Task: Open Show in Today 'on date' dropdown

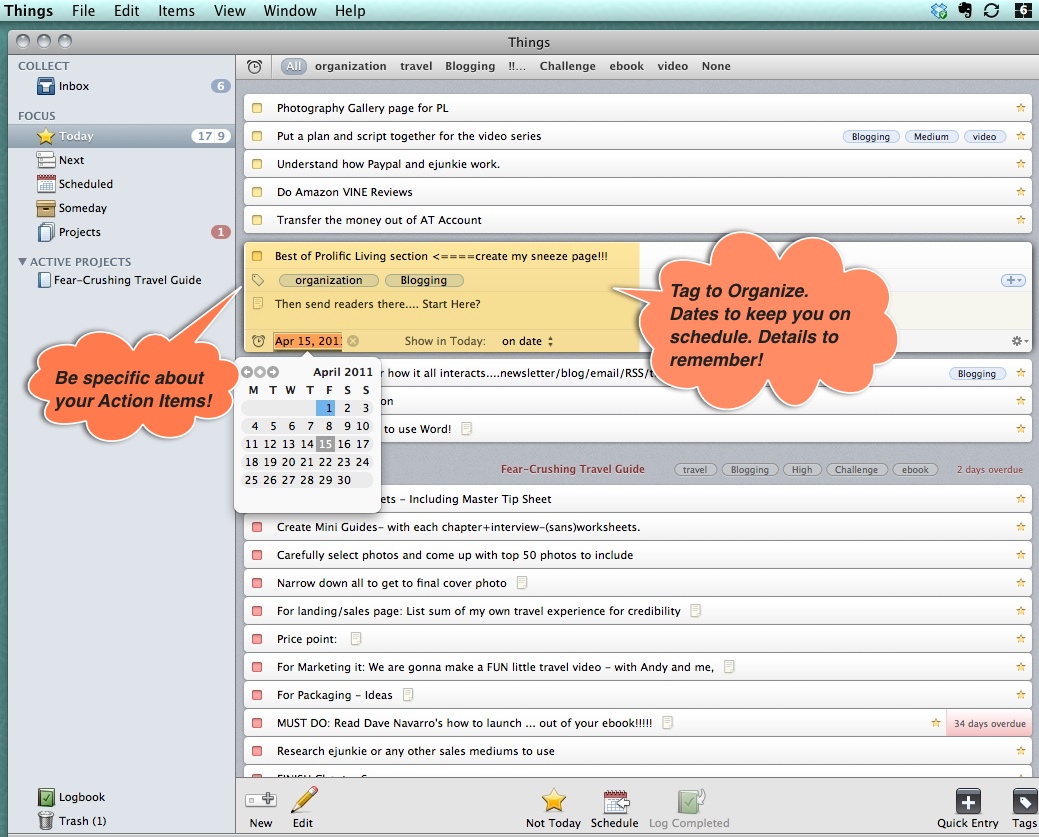Action: click(x=527, y=341)
